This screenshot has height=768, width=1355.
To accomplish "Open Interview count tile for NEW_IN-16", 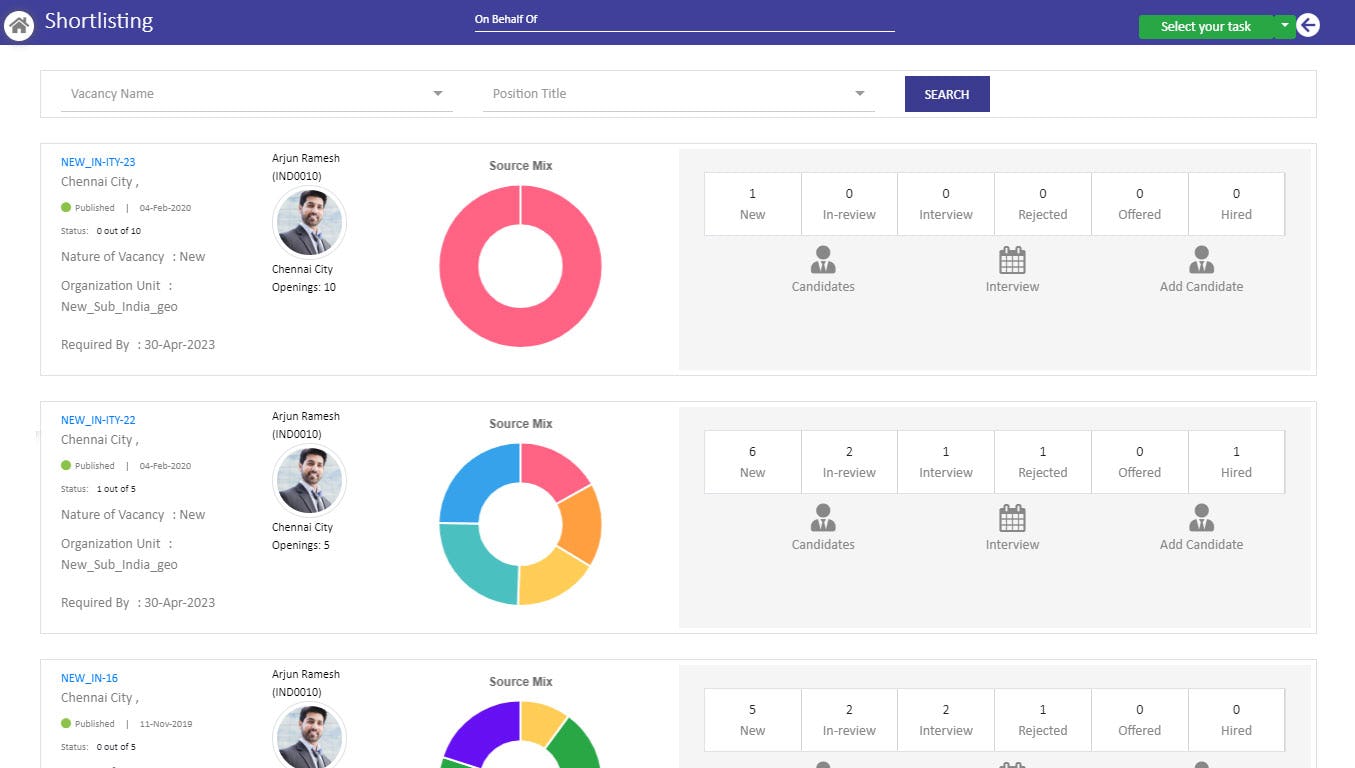I will 946,720.
